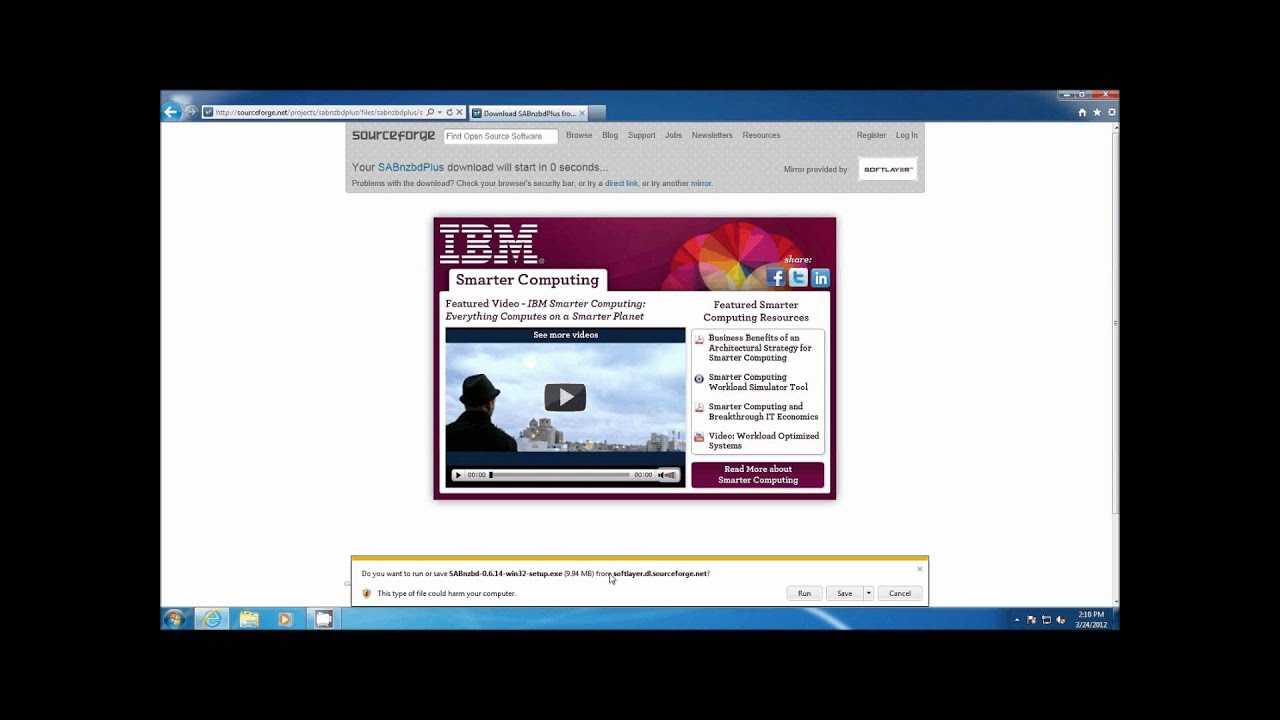This screenshot has width=1280, height=720.
Task: Expand the Save button dropdown arrow
Action: click(868, 593)
